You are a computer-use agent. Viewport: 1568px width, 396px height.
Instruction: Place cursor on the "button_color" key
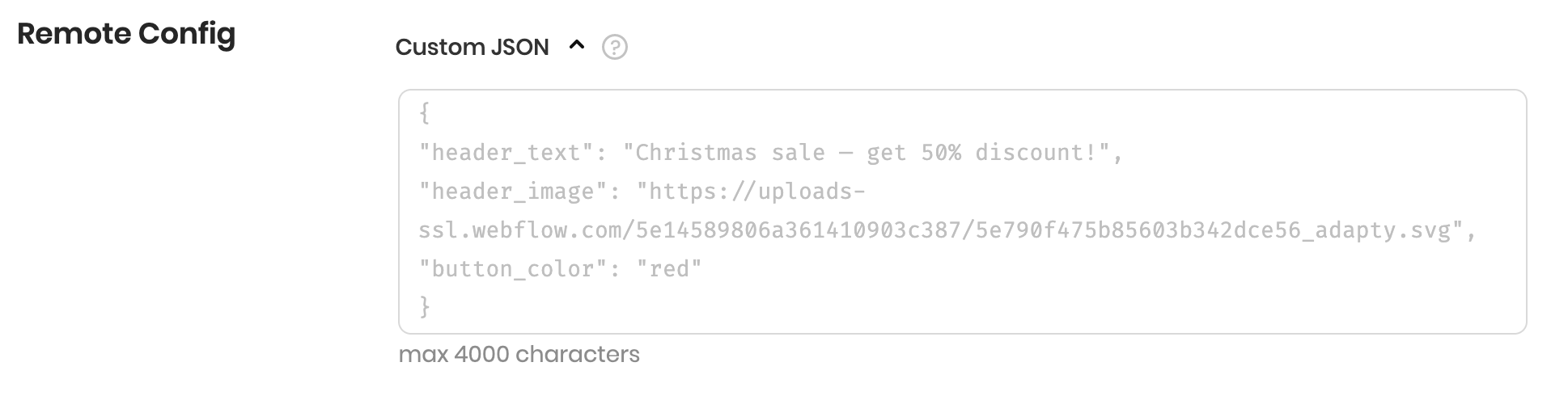pyautogui.click(x=513, y=269)
